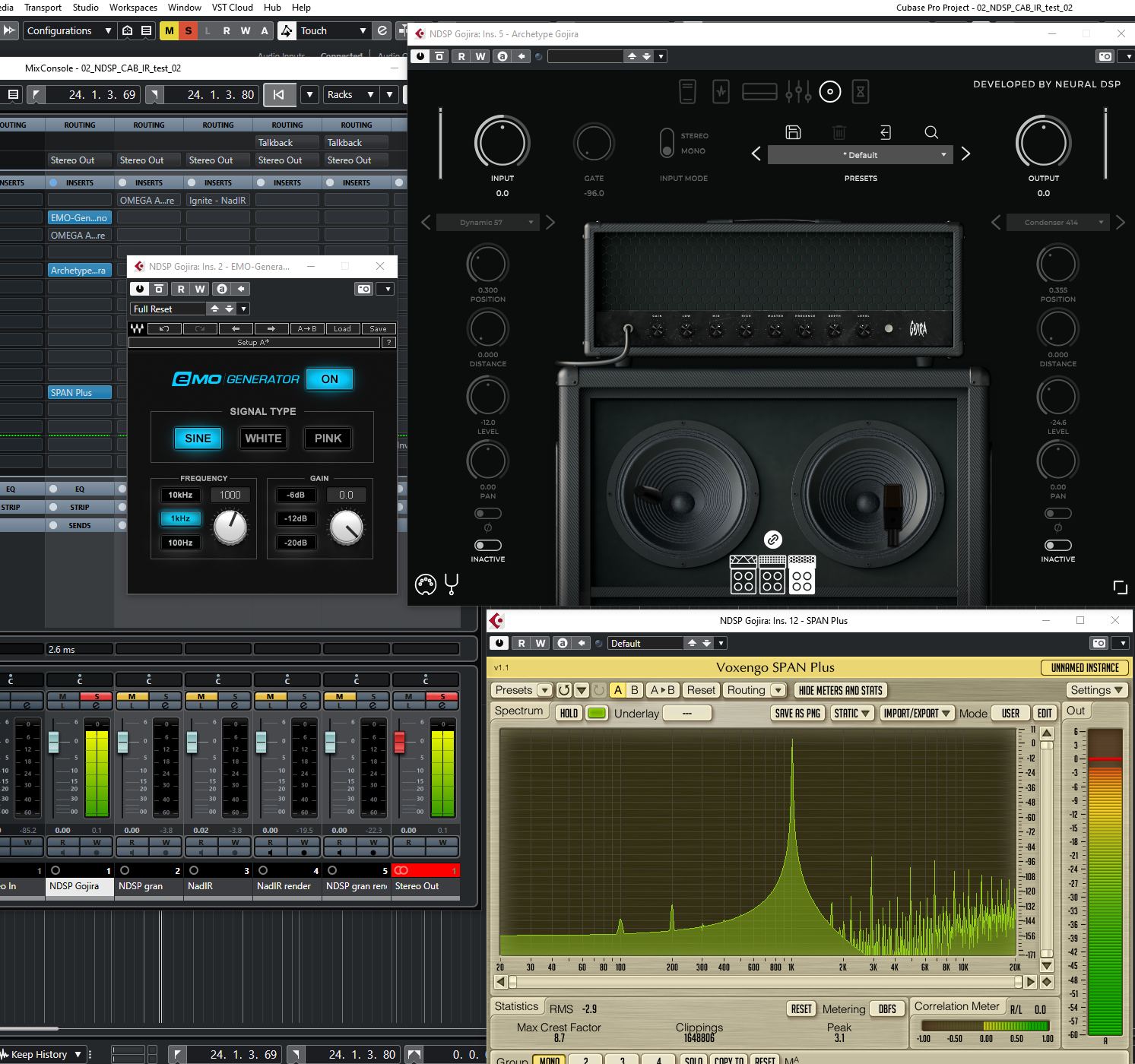The height and width of the screenshot is (1064, 1135).
Task: Open the Gojira tuner fork icon
Action: [x=452, y=584]
